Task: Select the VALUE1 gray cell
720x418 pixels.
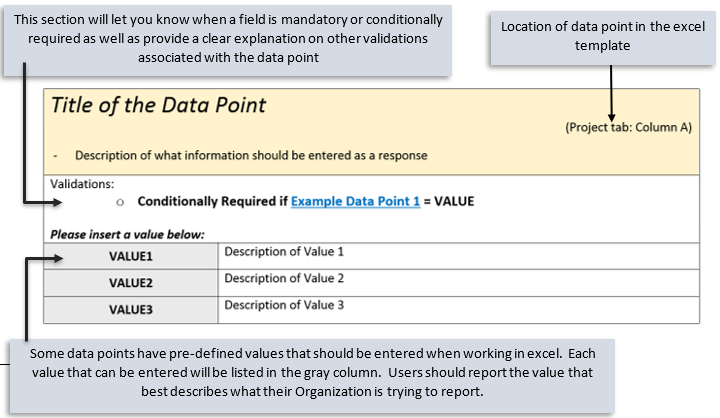Action: coord(130,257)
